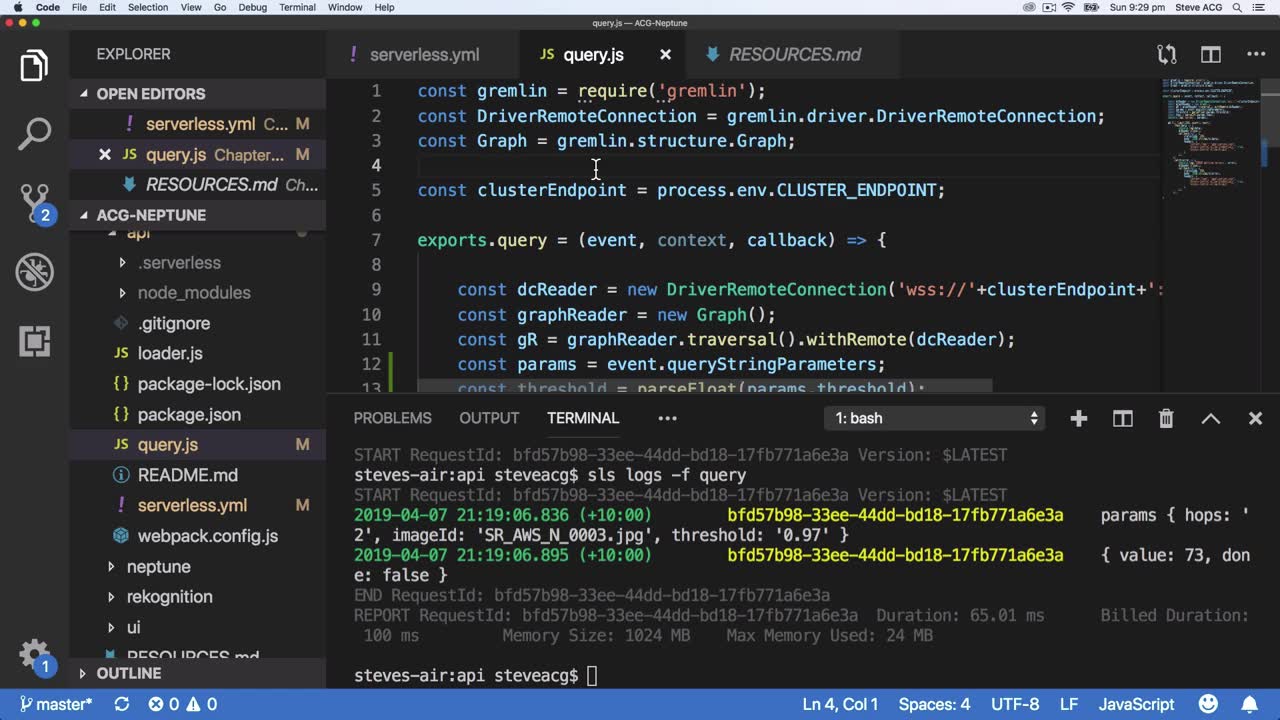Image resolution: width=1280 pixels, height=720 pixels.
Task: Switch to the PROBLEMS panel tab
Action: tap(392, 419)
